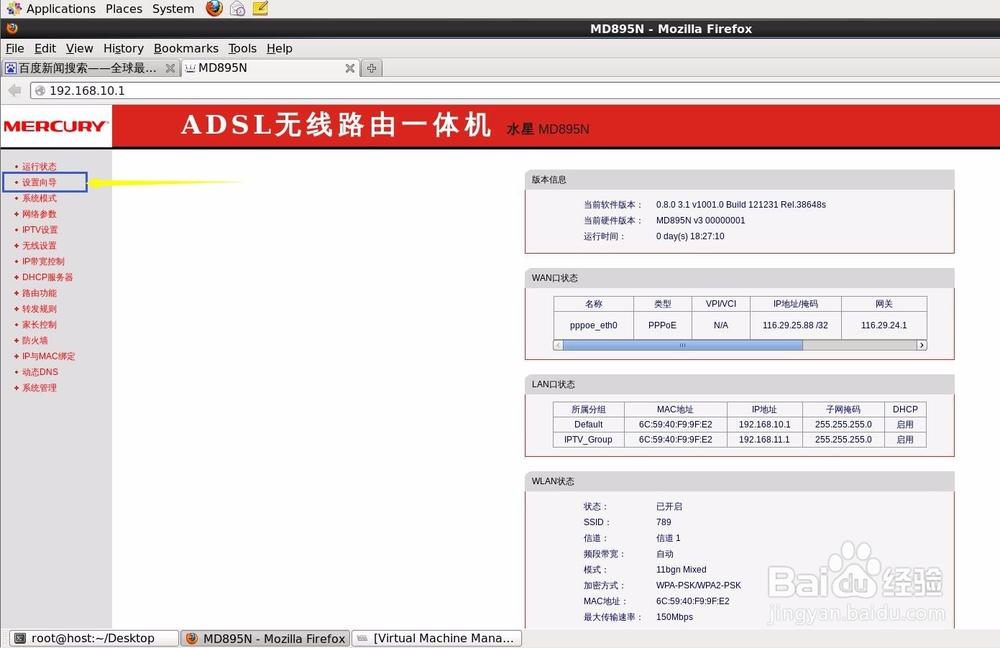The height and width of the screenshot is (648, 1000).
Task: Open the Applications menu
Action: (x=61, y=9)
